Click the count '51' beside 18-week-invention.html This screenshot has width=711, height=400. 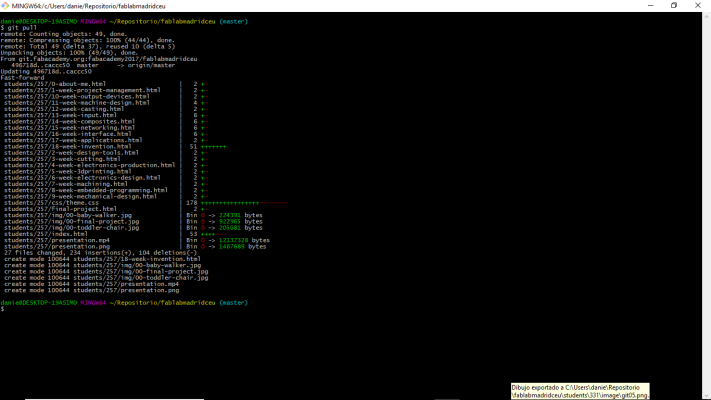[193, 146]
